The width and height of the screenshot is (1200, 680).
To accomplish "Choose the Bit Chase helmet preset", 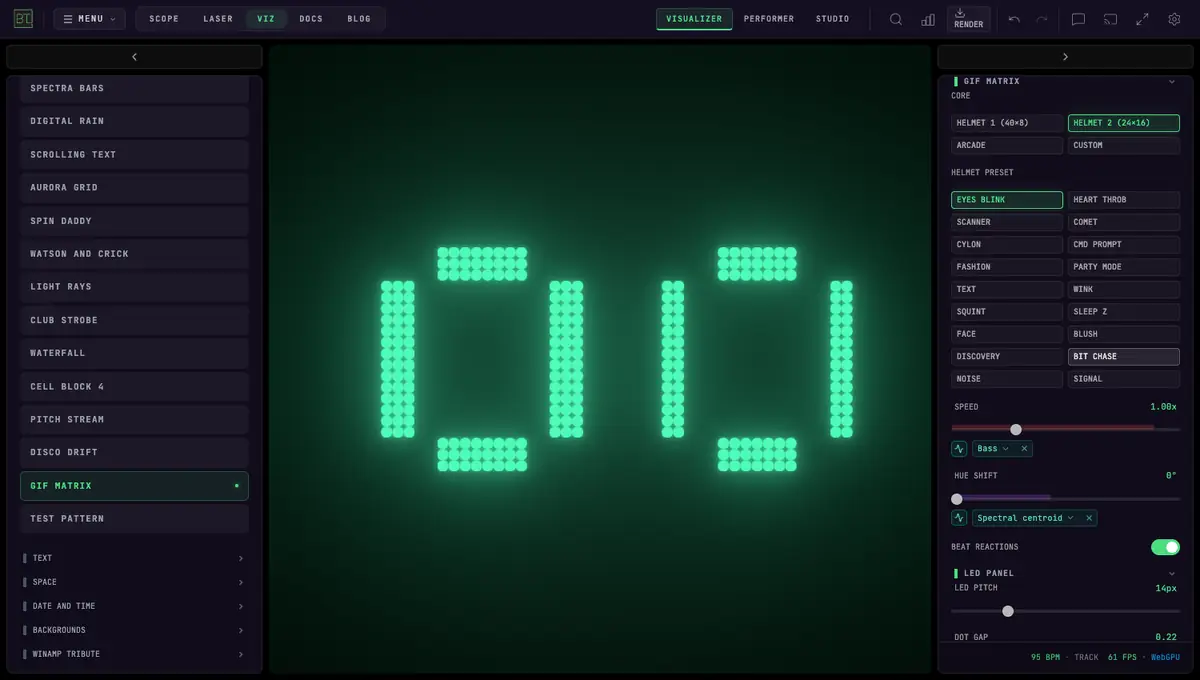I will point(1124,357).
